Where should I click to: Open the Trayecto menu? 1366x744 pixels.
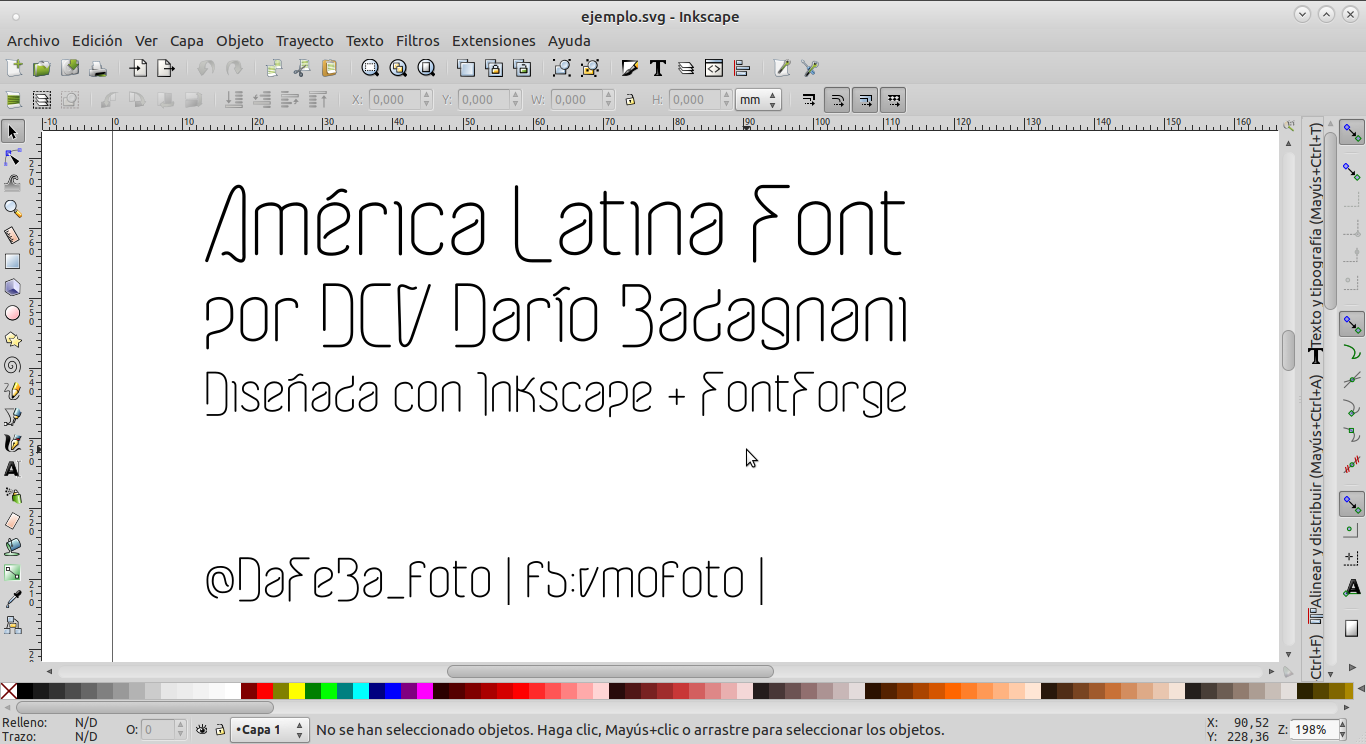[x=305, y=41]
